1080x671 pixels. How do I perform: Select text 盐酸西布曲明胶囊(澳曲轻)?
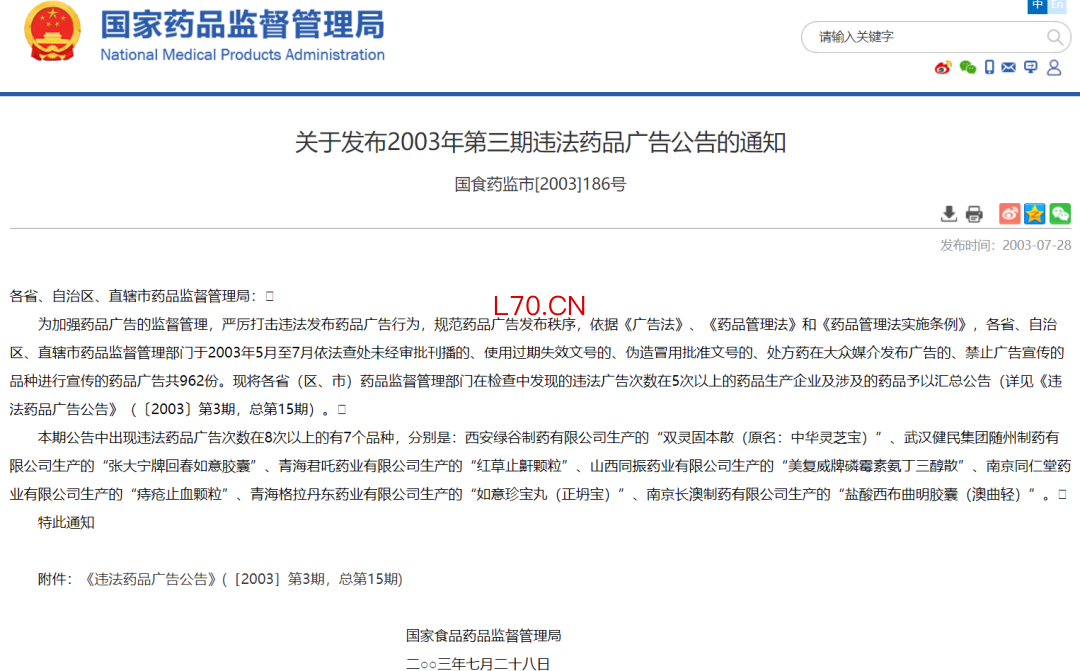click(933, 495)
